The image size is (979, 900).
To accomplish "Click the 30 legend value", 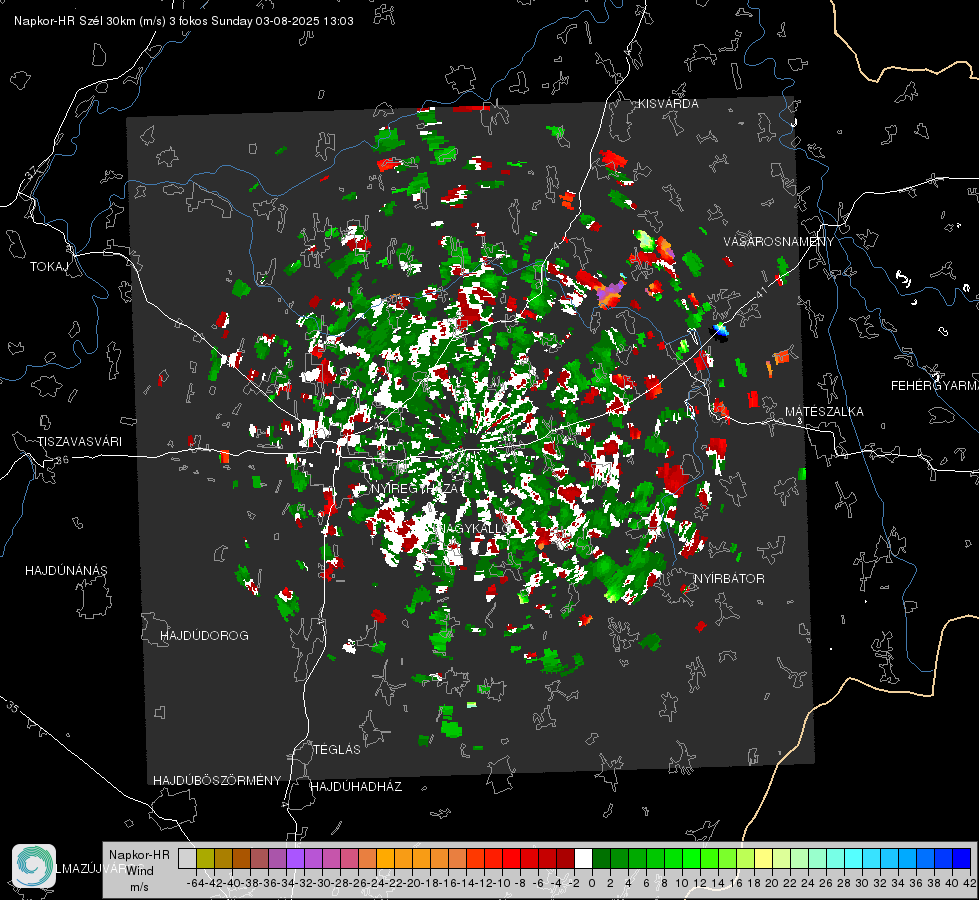I will click(862, 883).
